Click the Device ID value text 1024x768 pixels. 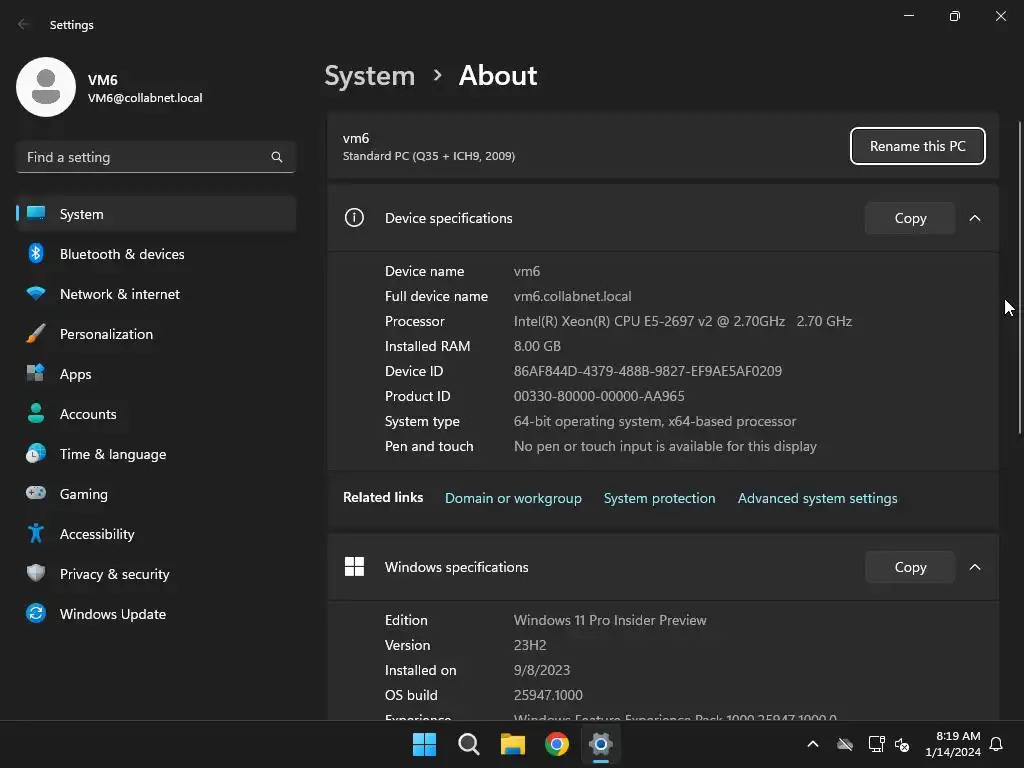pyautogui.click(x=648, y=371)
